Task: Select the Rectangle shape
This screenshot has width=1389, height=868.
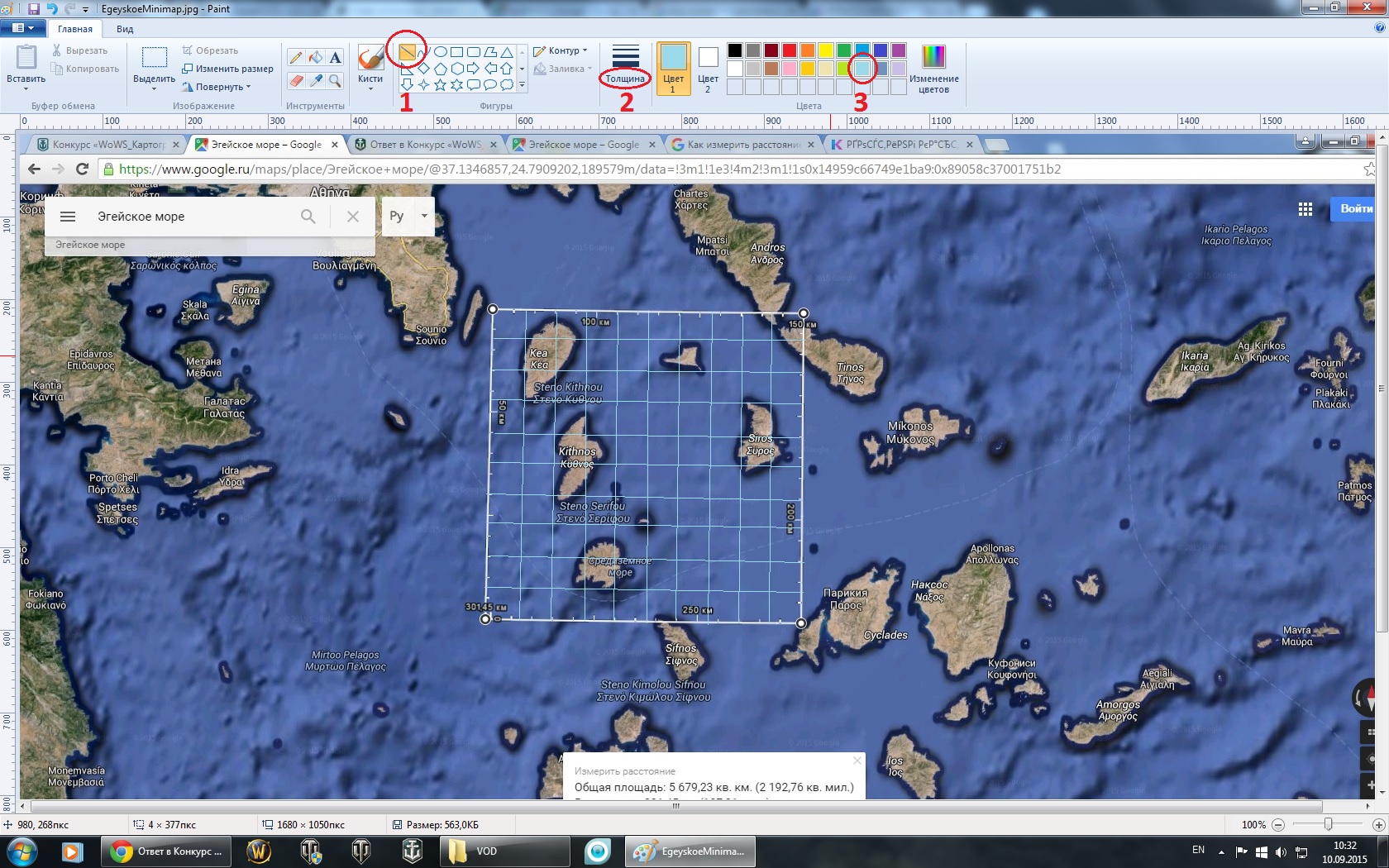Action: (456, 52)
